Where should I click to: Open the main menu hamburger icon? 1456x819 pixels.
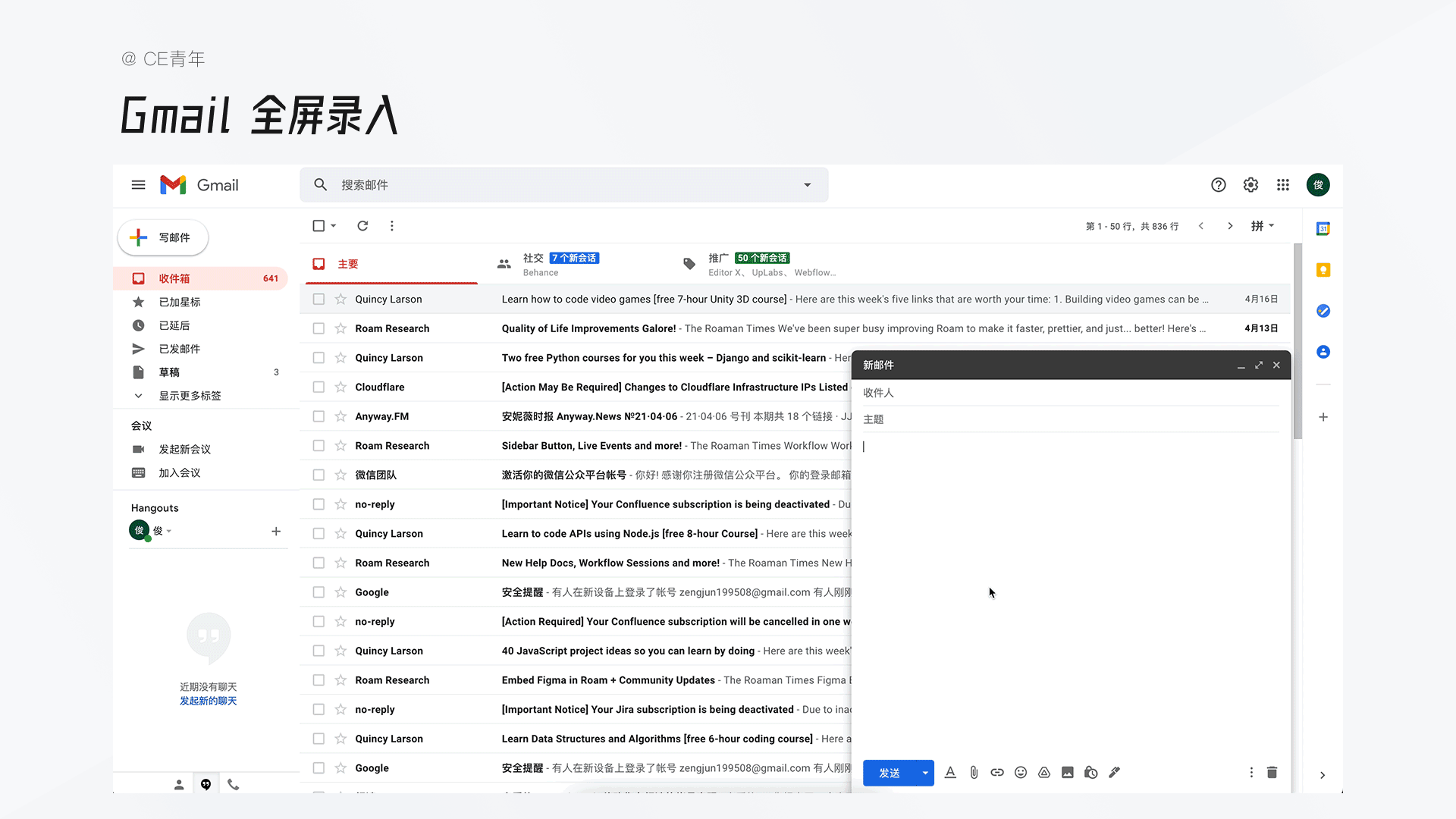click(138, 185)
